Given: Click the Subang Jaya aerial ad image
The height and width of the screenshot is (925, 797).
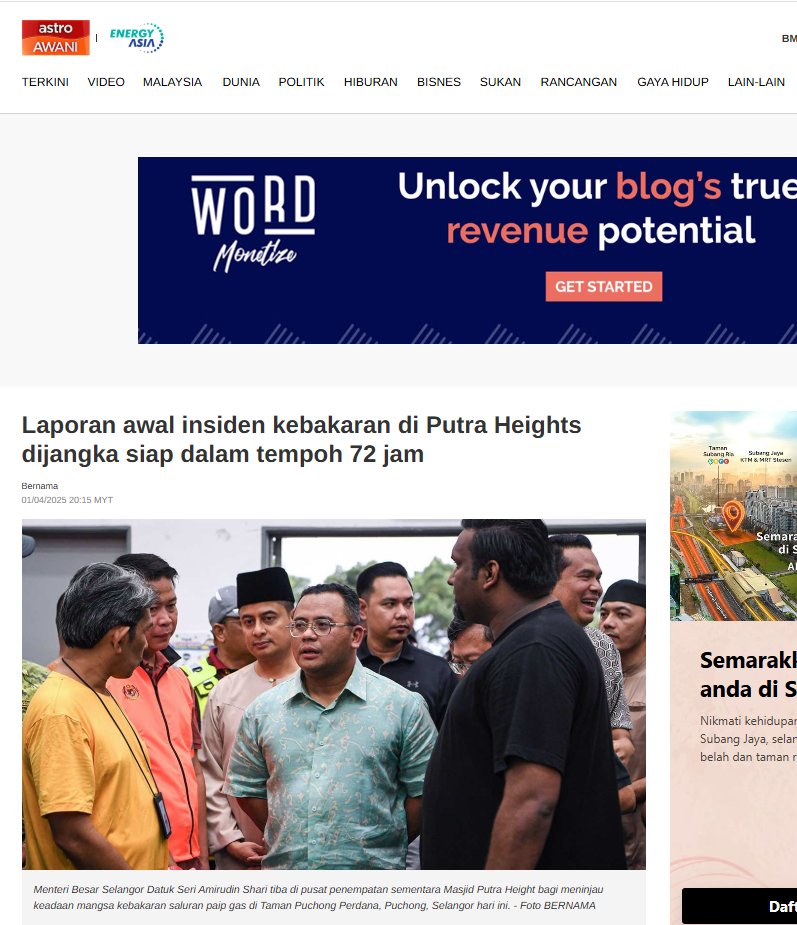Looking at the screenshot, I should pyautogui.click(x=733, y=516).
